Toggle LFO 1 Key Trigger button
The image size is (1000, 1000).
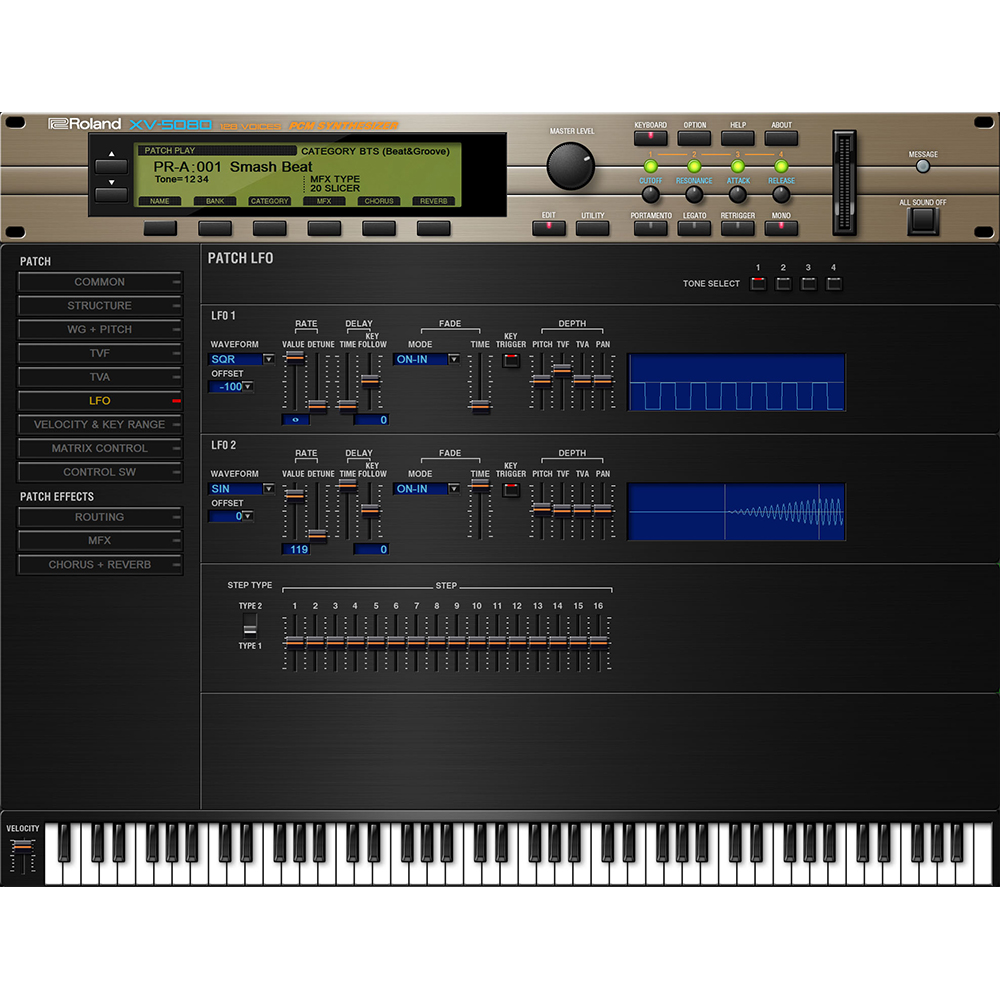click(x=511, y=360)
